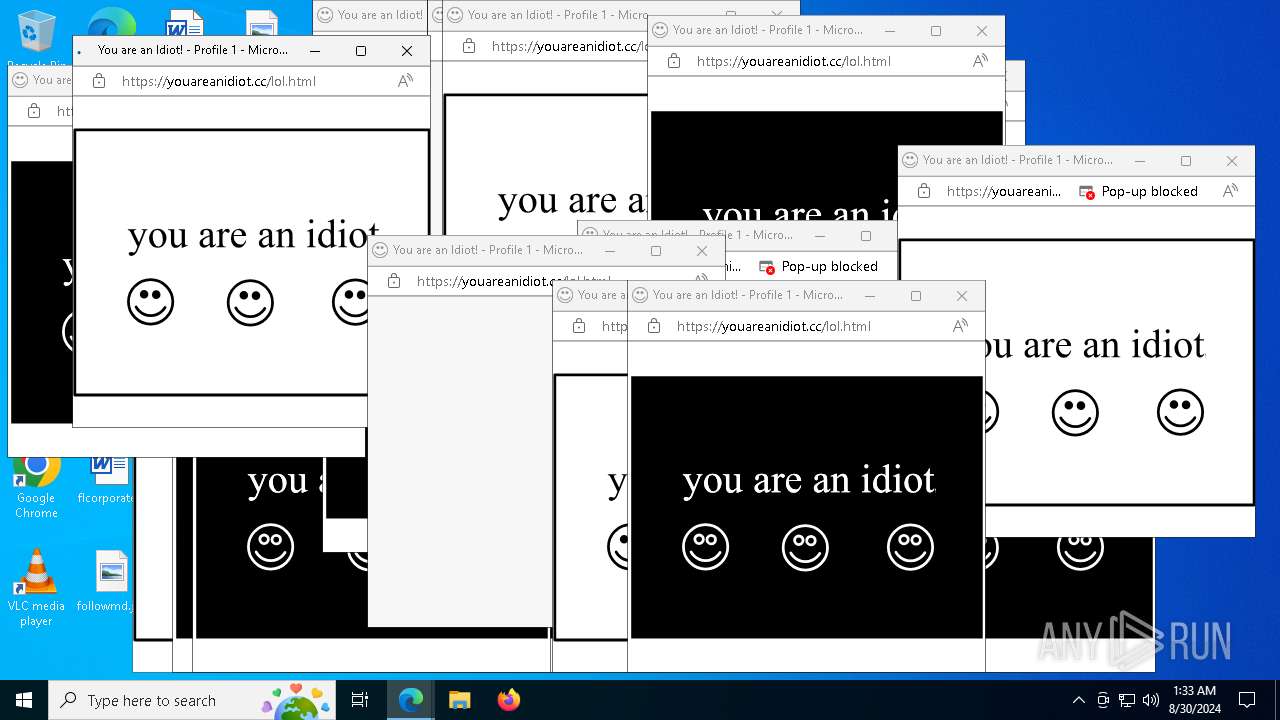1280x720 pixels.
Task: Click 'you are an idiot' text in the active white window
Action: pyautogui.click(x=254, y=234)
